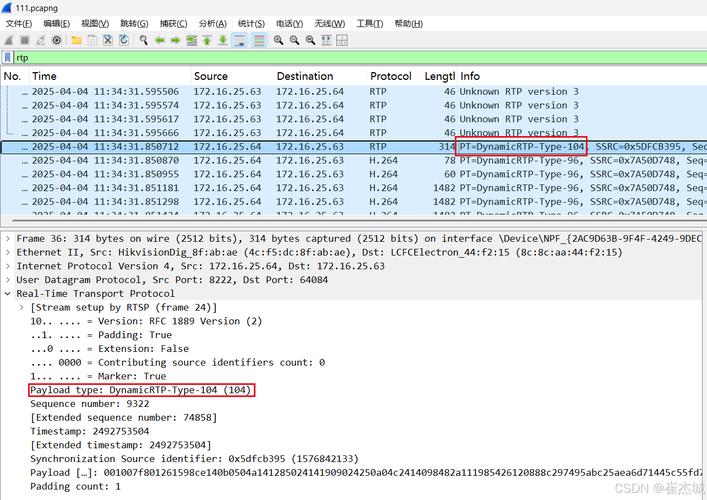The width and height of the screenshot is (707, 500).
Task: Expand the Frame 36 details row
Action: pyautogui.click(x=8, y=239)
